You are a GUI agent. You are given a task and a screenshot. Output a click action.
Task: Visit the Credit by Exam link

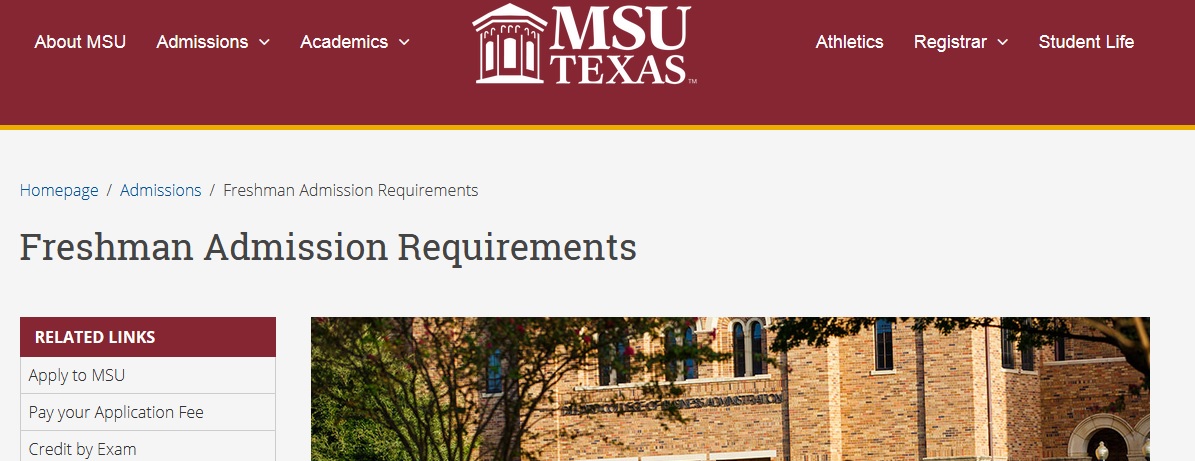pyautogui.click(x=82, y=449)
